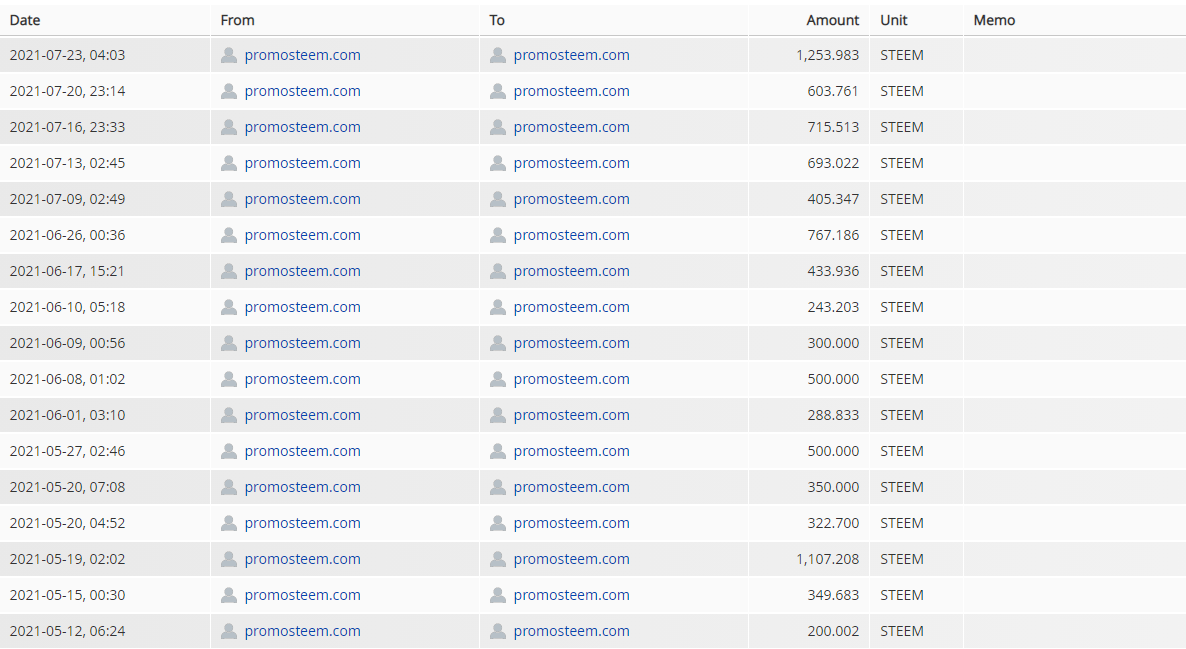1186x649 pixels.
Task: Click the From user icon in the 2021-07-13 row
Action: 228,163
